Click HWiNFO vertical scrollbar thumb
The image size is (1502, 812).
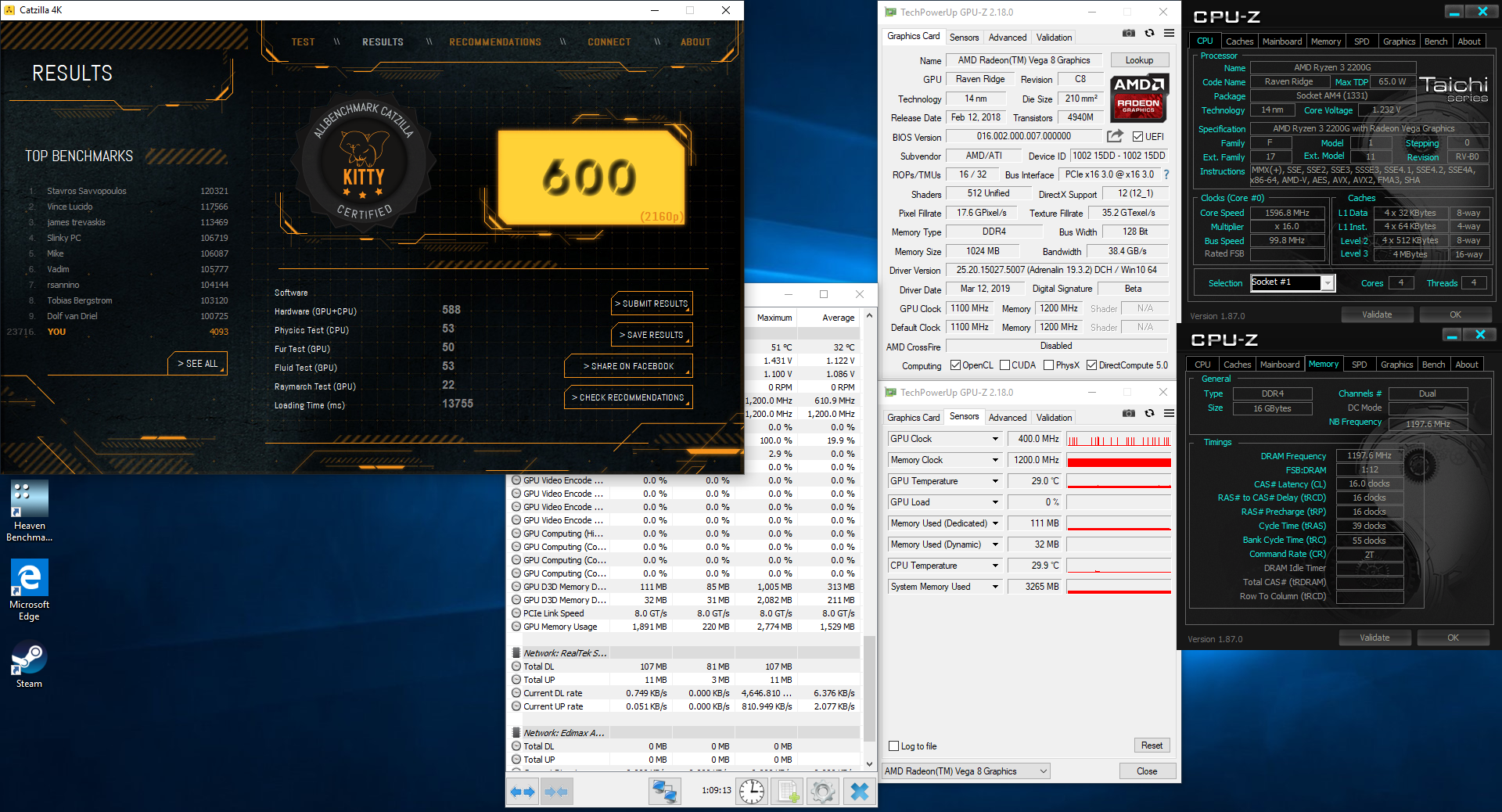869,688
